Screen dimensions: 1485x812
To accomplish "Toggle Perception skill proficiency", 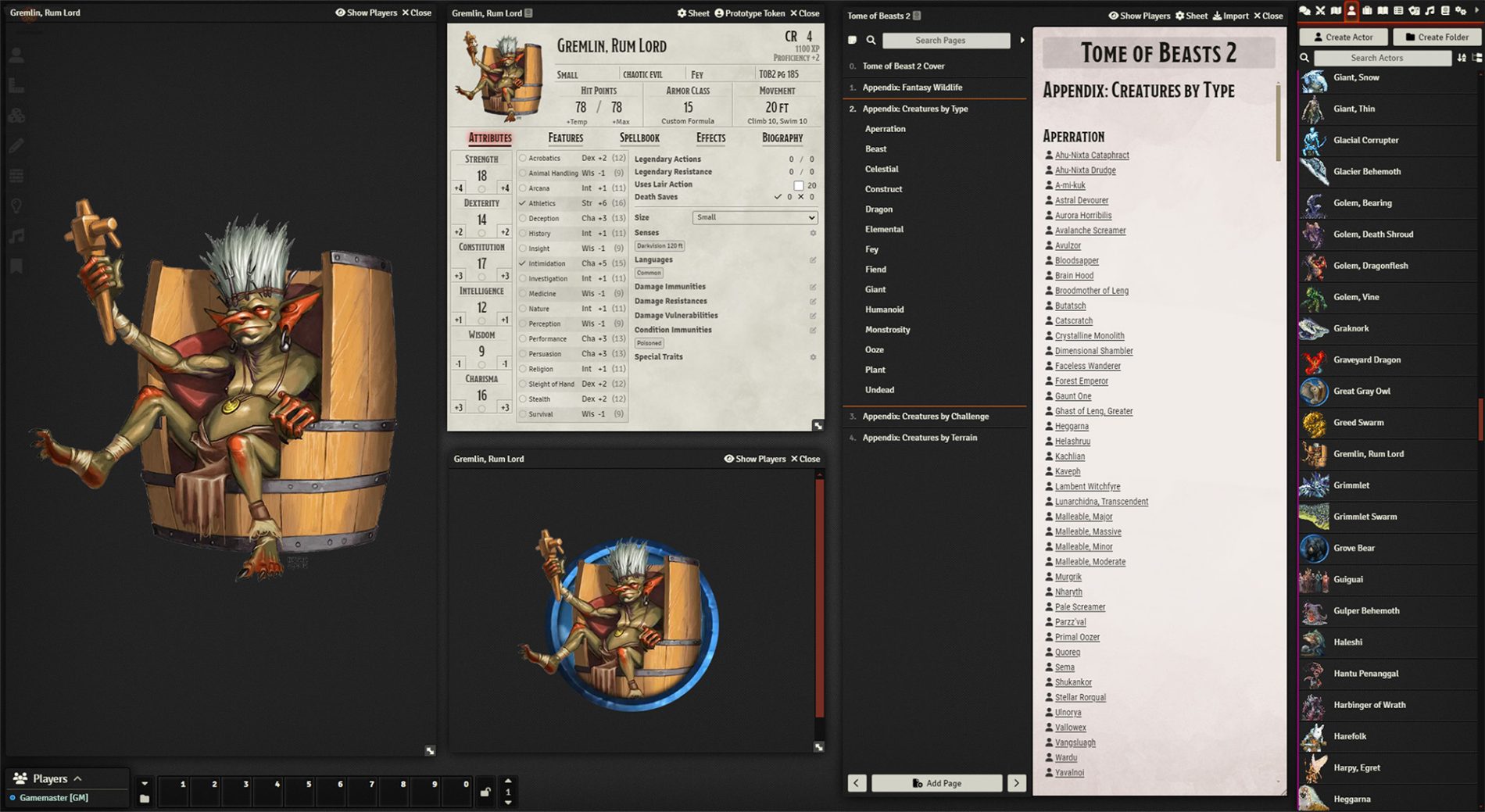I will coord(523,324).
